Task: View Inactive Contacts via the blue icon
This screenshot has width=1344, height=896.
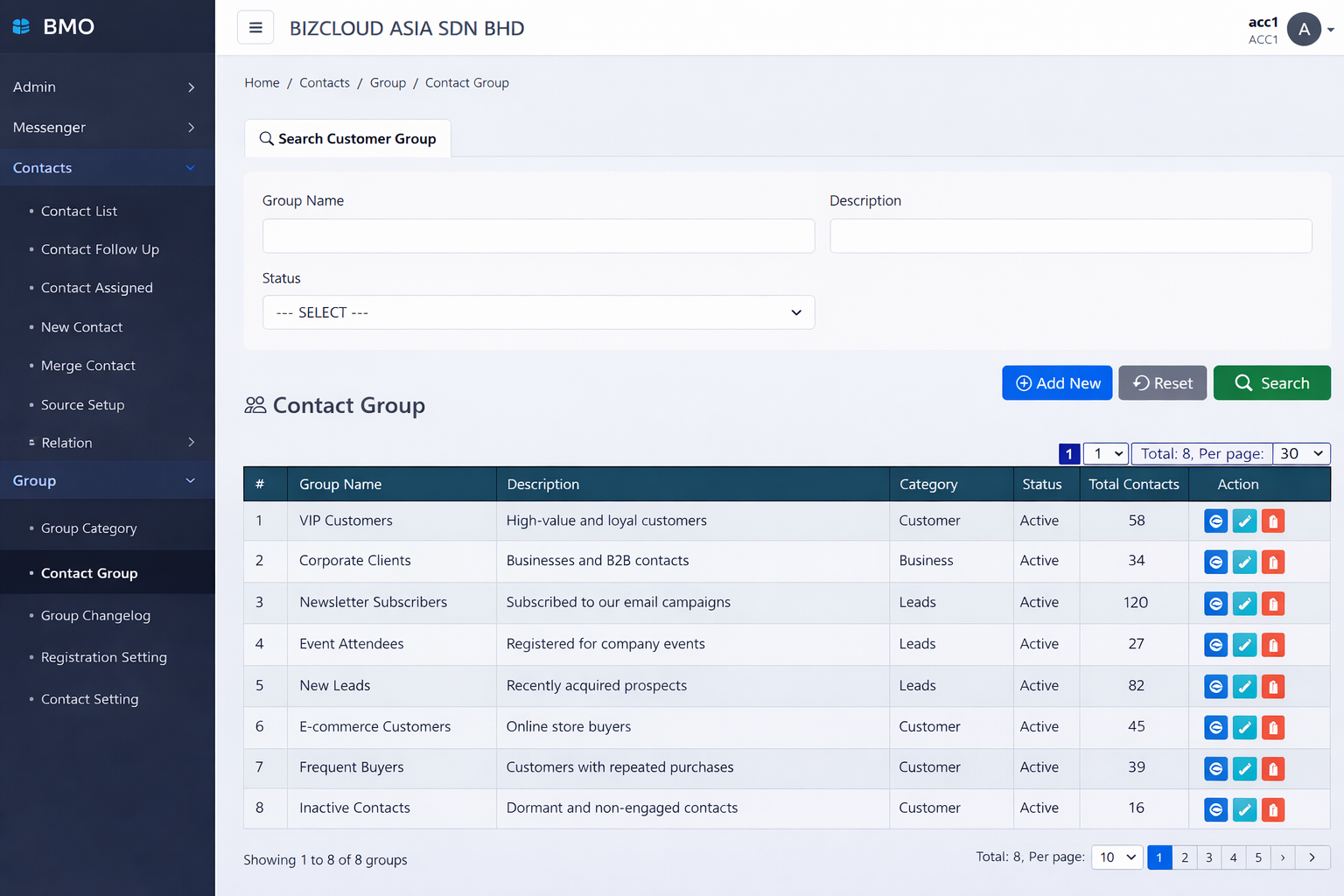Action: [1216, 810]
